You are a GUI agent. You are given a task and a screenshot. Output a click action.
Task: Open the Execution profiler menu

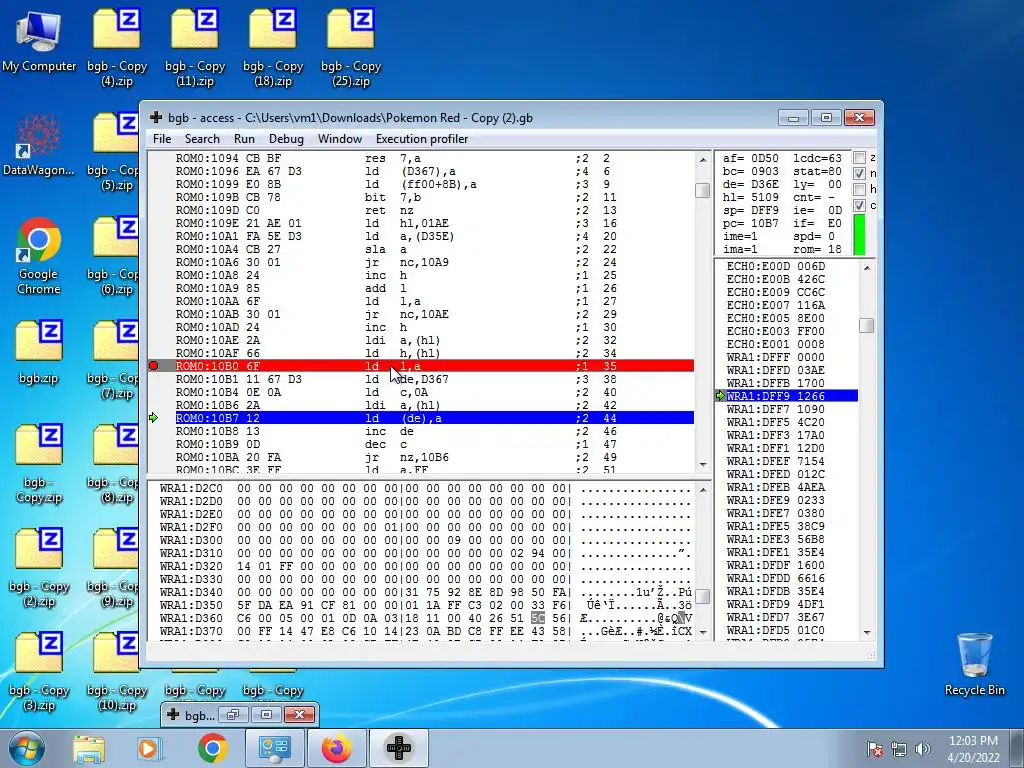tap(422, 138)
